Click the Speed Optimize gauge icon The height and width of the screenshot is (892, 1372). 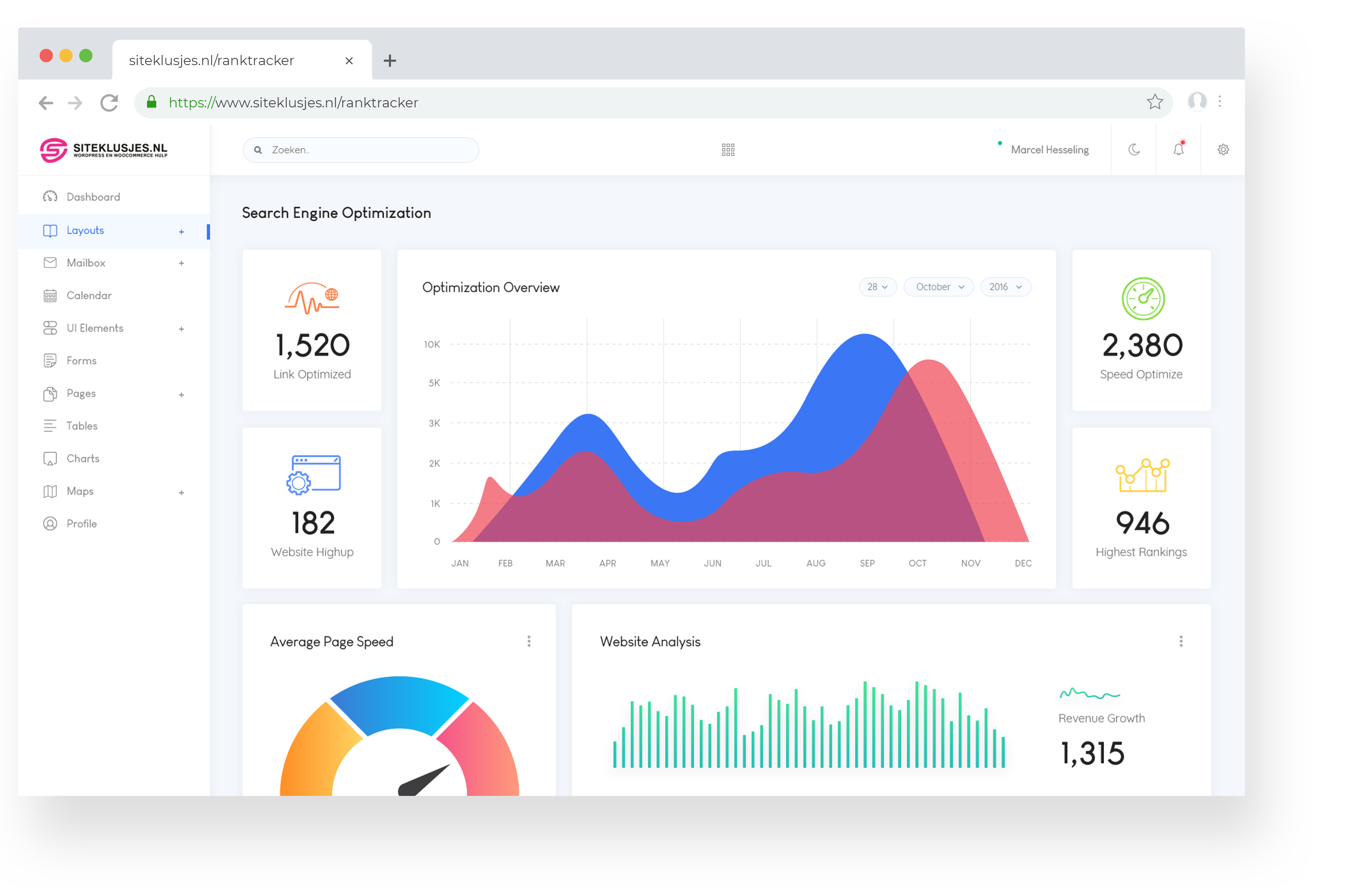click(1143, 299)
